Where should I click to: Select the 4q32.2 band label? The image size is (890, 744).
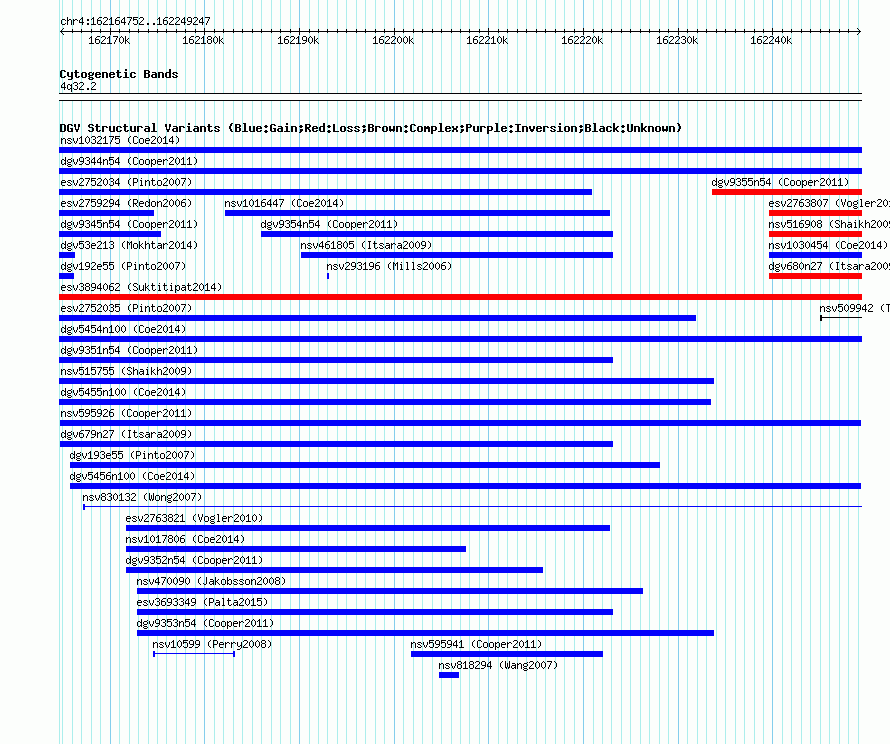(78, 86)
